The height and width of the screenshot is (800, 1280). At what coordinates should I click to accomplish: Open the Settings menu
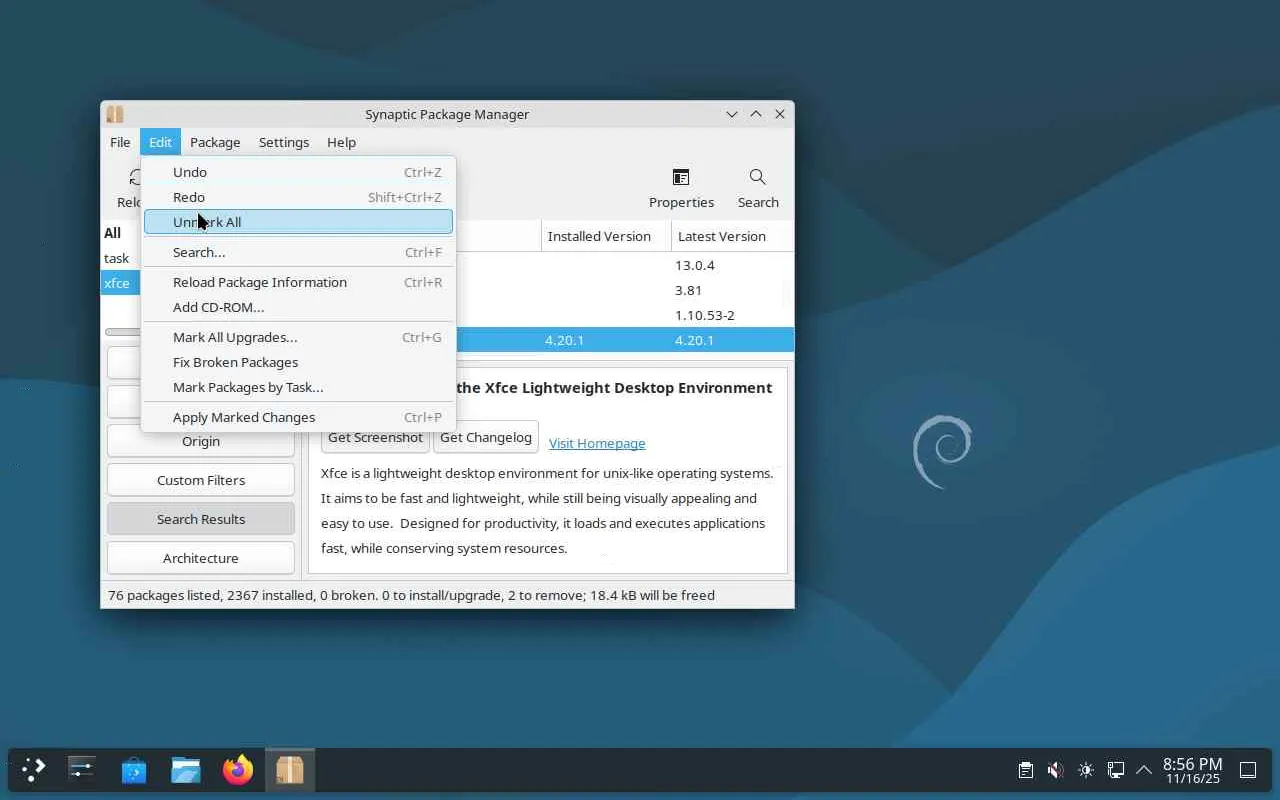pos(284,142)
